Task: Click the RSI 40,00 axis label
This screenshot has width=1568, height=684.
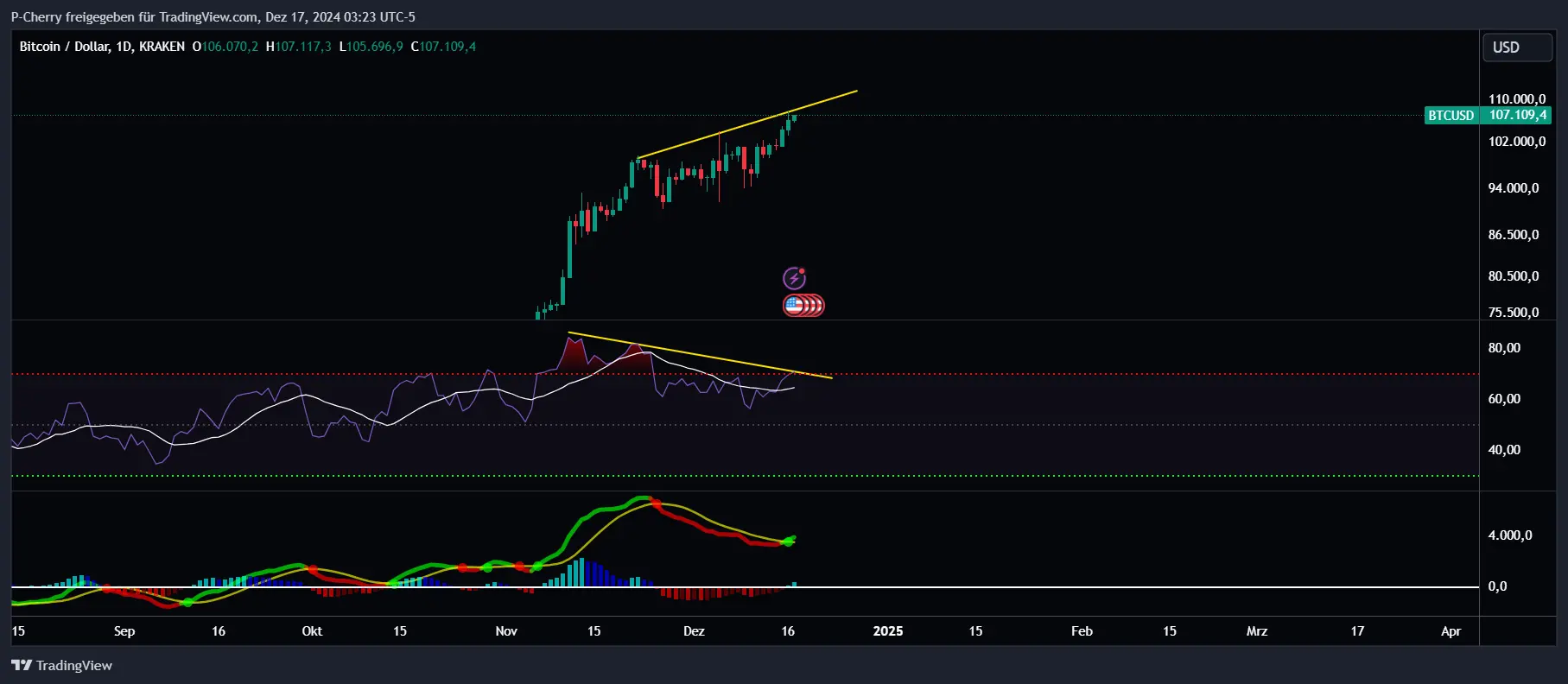Action: 1504,450
